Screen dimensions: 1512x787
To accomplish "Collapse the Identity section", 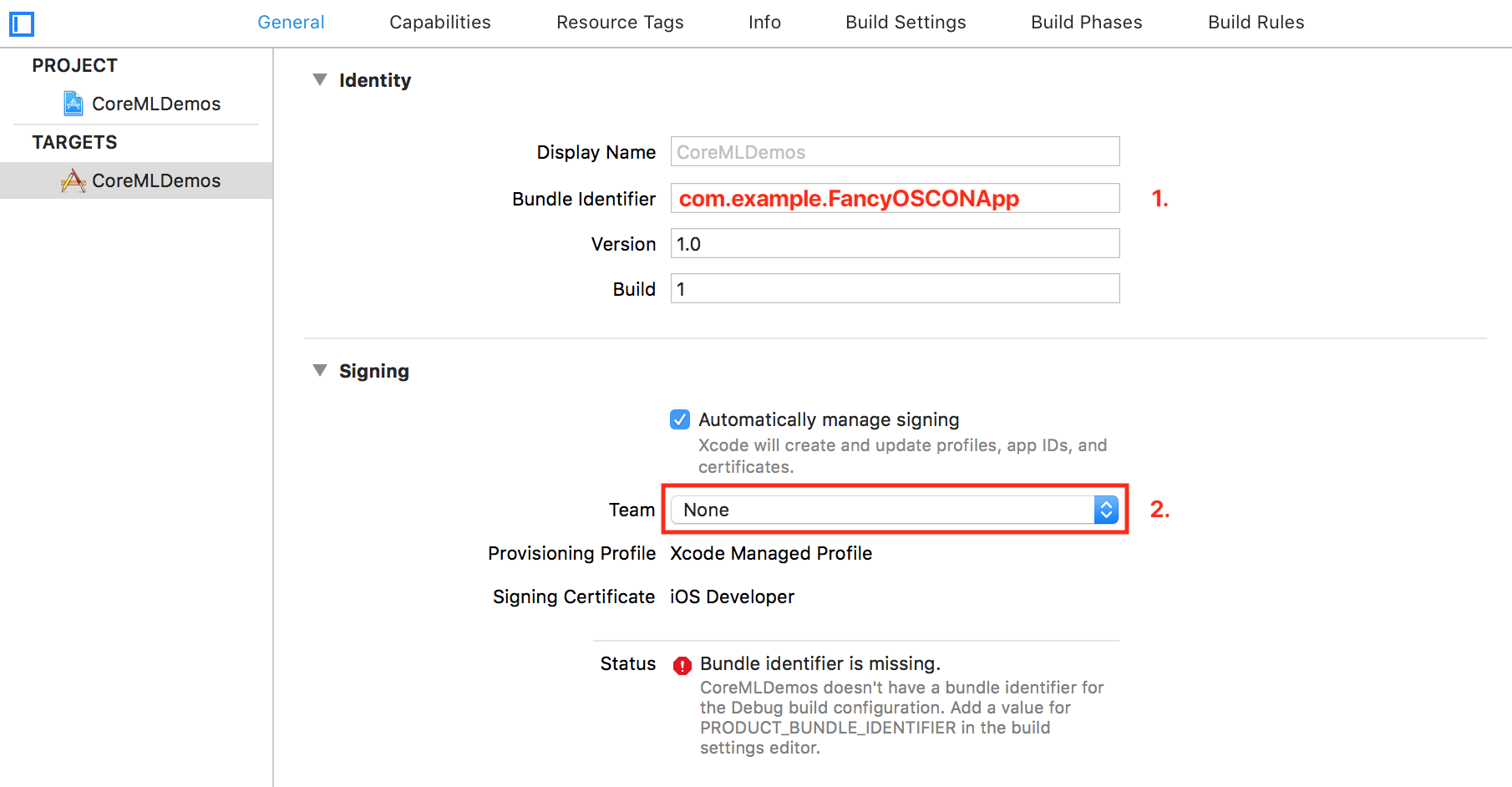I will pos(319,80).
